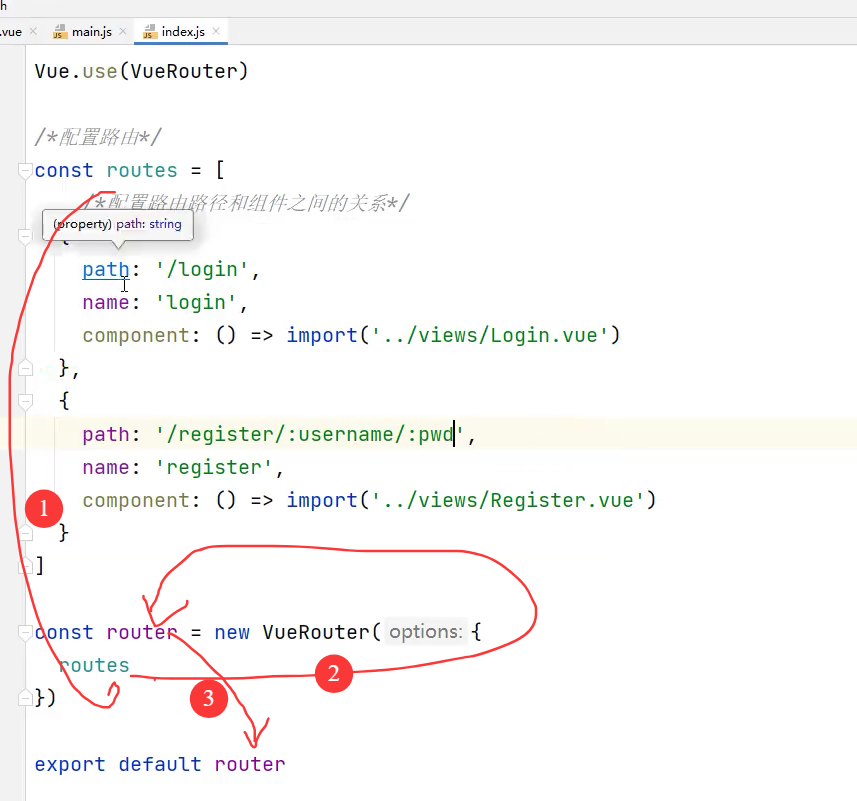Click router in export default line
857x801 pixels.
click(250, 764)
